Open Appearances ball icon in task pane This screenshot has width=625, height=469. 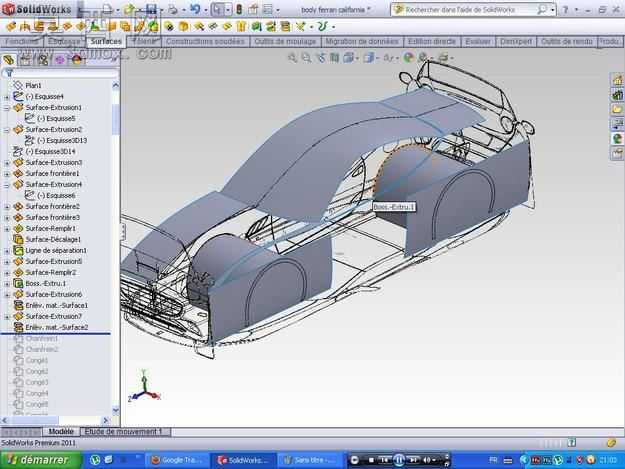(617, 139)
